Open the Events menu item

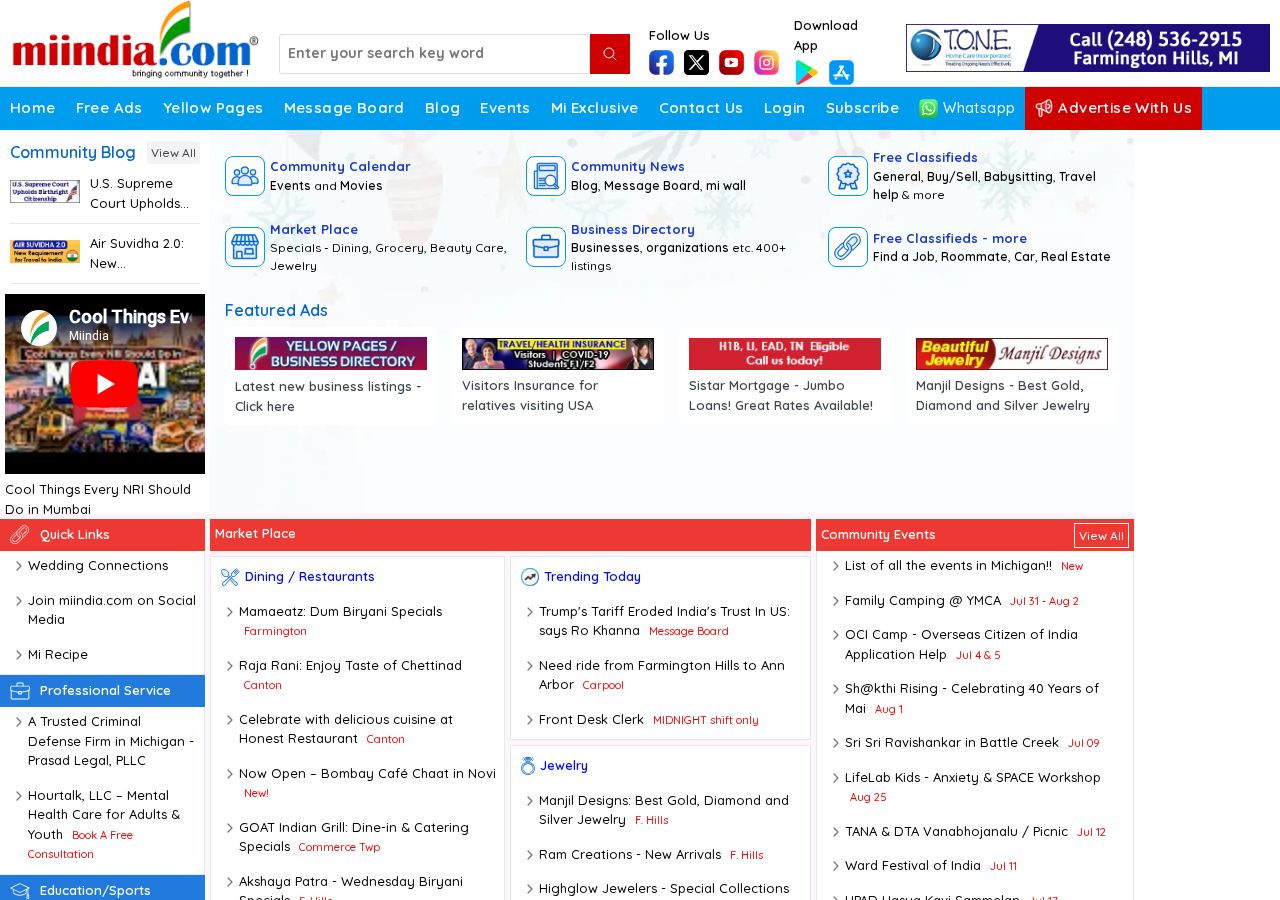[x=505, y=108]
